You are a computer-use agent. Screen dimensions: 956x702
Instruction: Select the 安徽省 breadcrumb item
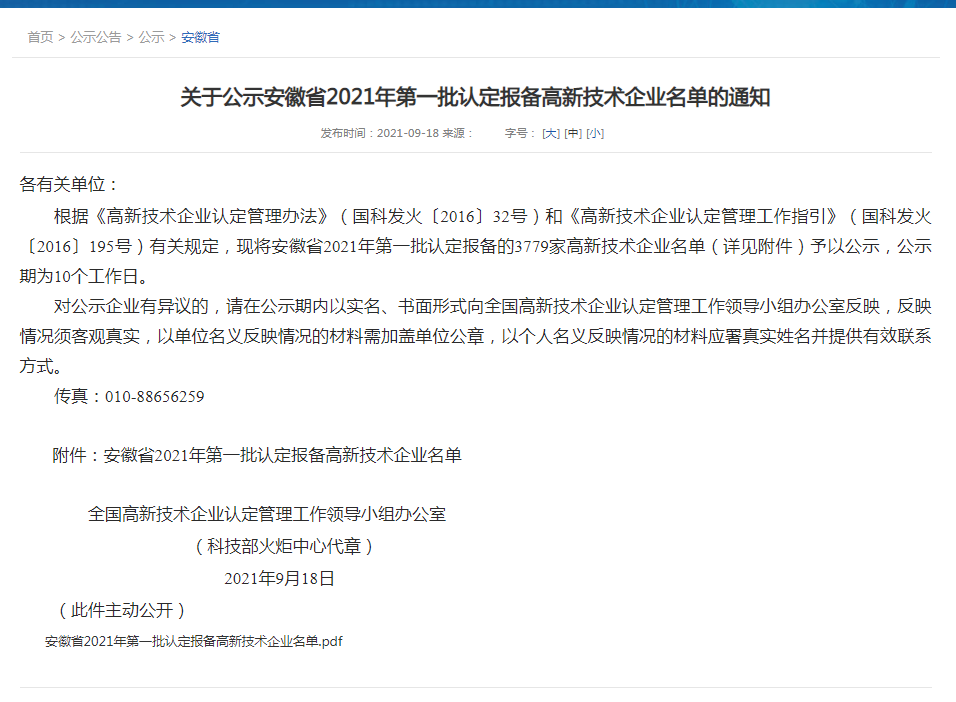[200, 37]
